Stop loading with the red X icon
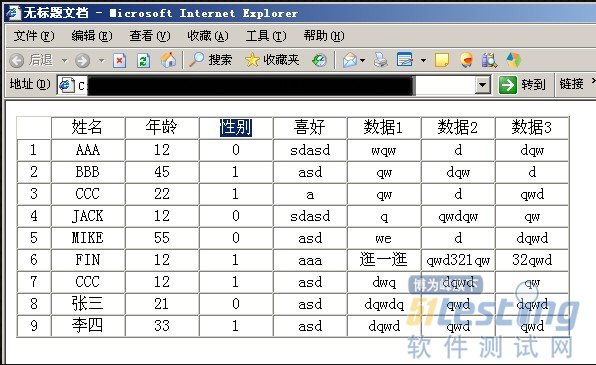Viewport: 596px width, 365px height. 120,60
